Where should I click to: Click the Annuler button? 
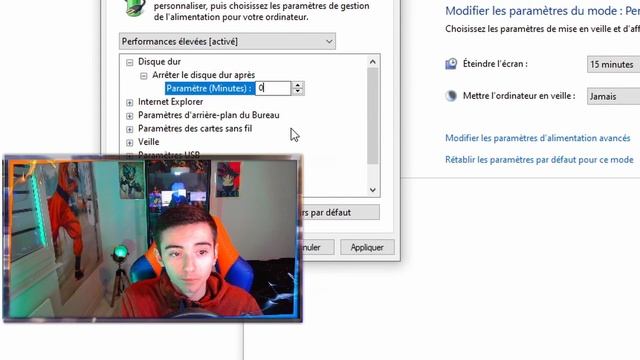pos(318,247)
